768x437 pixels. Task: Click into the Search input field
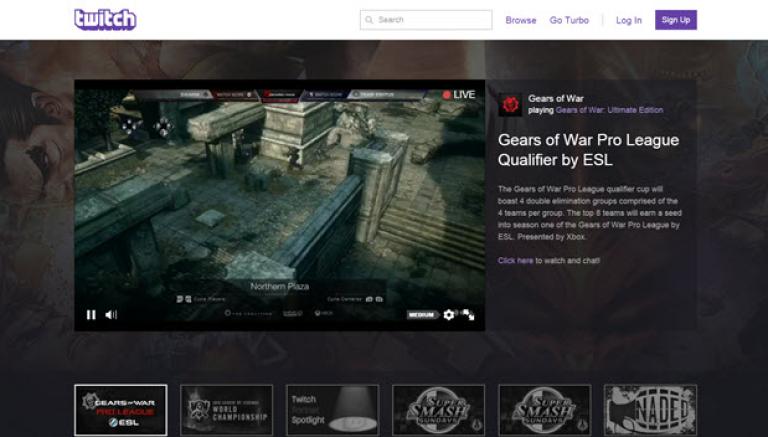(x=432, y=20)
